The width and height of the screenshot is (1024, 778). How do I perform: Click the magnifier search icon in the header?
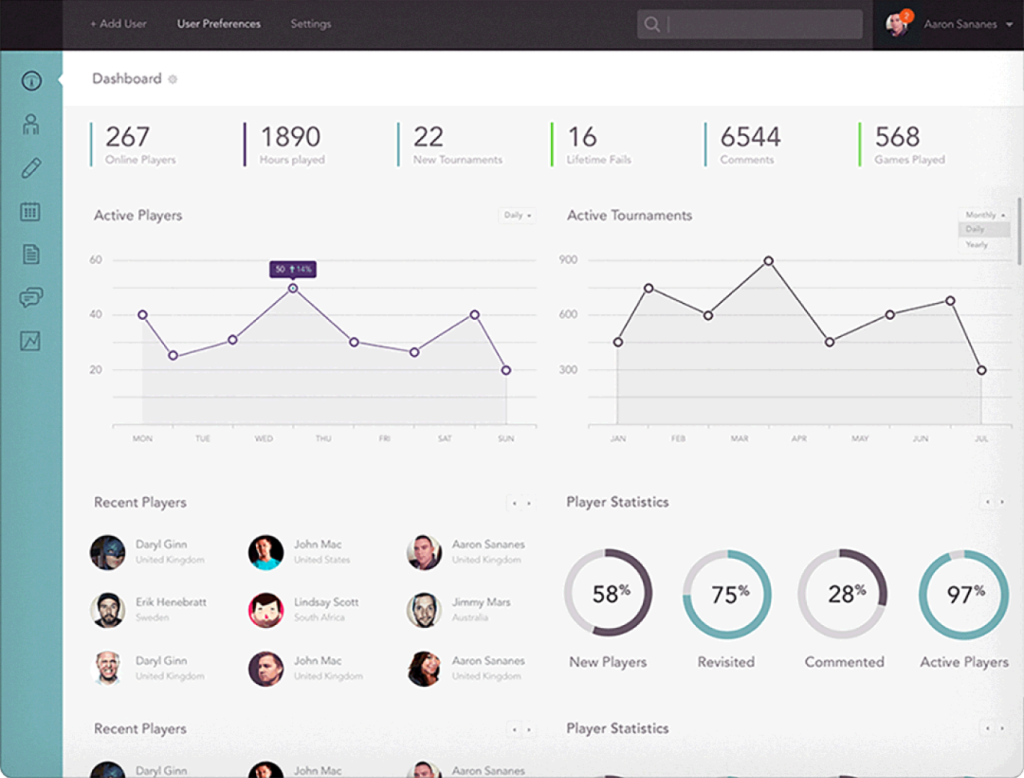(x=652, y=25)
